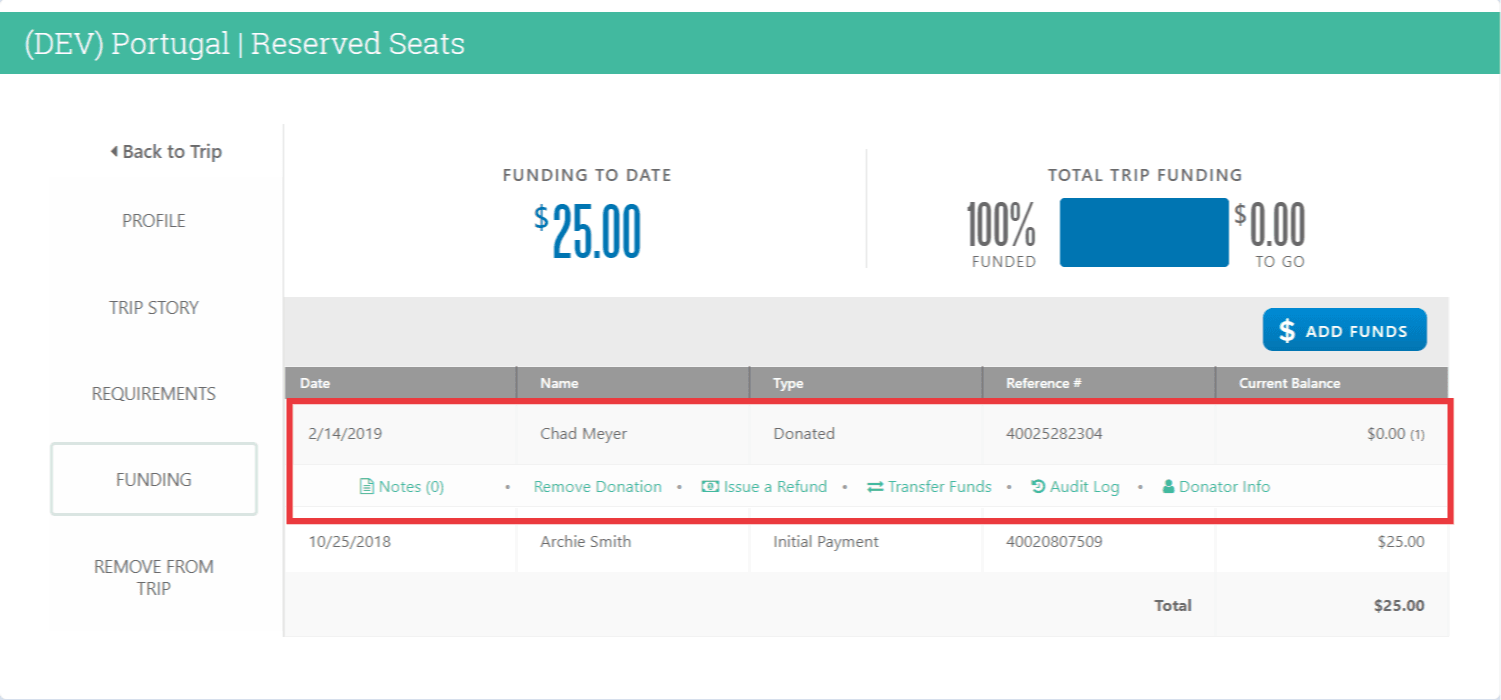Viewport: 1501px width, 700px height.
Task: Click the (DEV) Portugal Reserved Seats title
Action: pyautogui.click(x=245, y=44)
